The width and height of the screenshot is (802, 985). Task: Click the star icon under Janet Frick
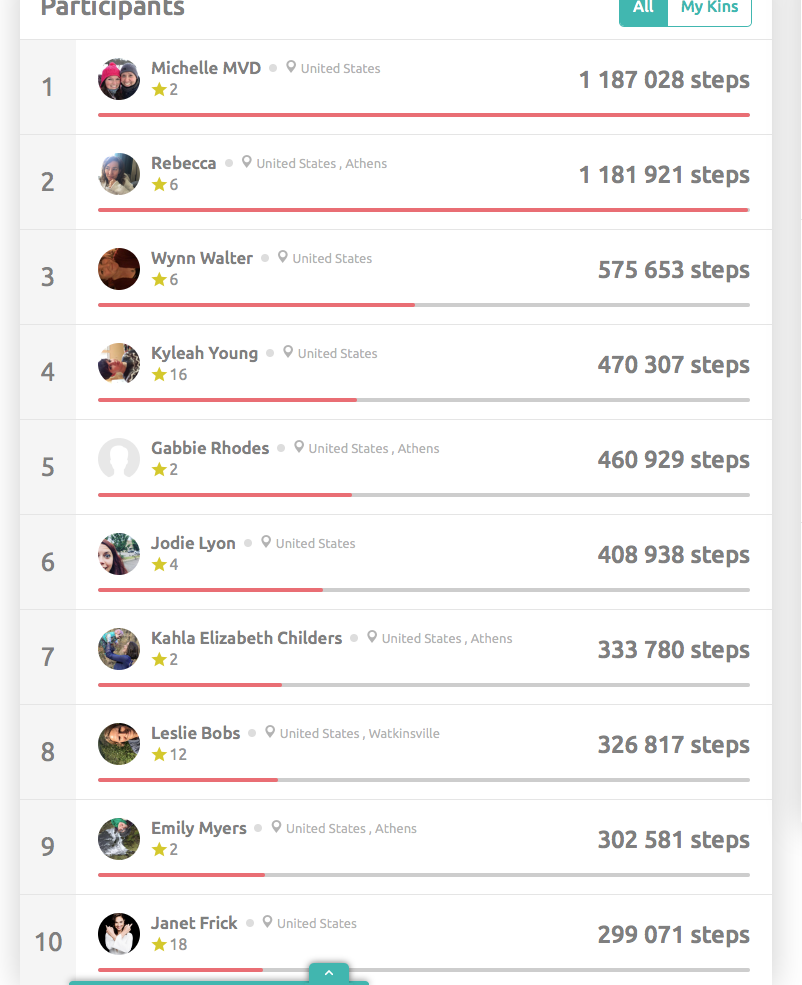[x=160, y=944]
